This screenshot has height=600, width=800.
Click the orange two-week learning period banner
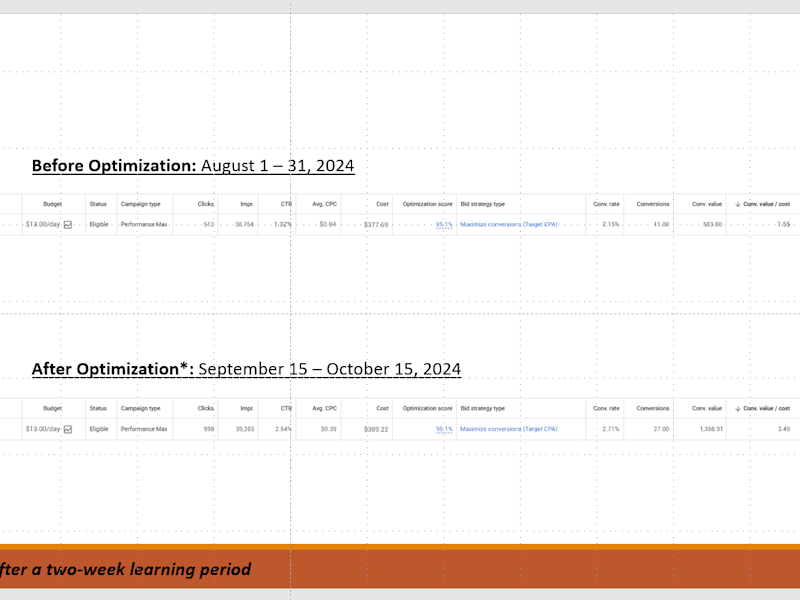pos(400,568)
